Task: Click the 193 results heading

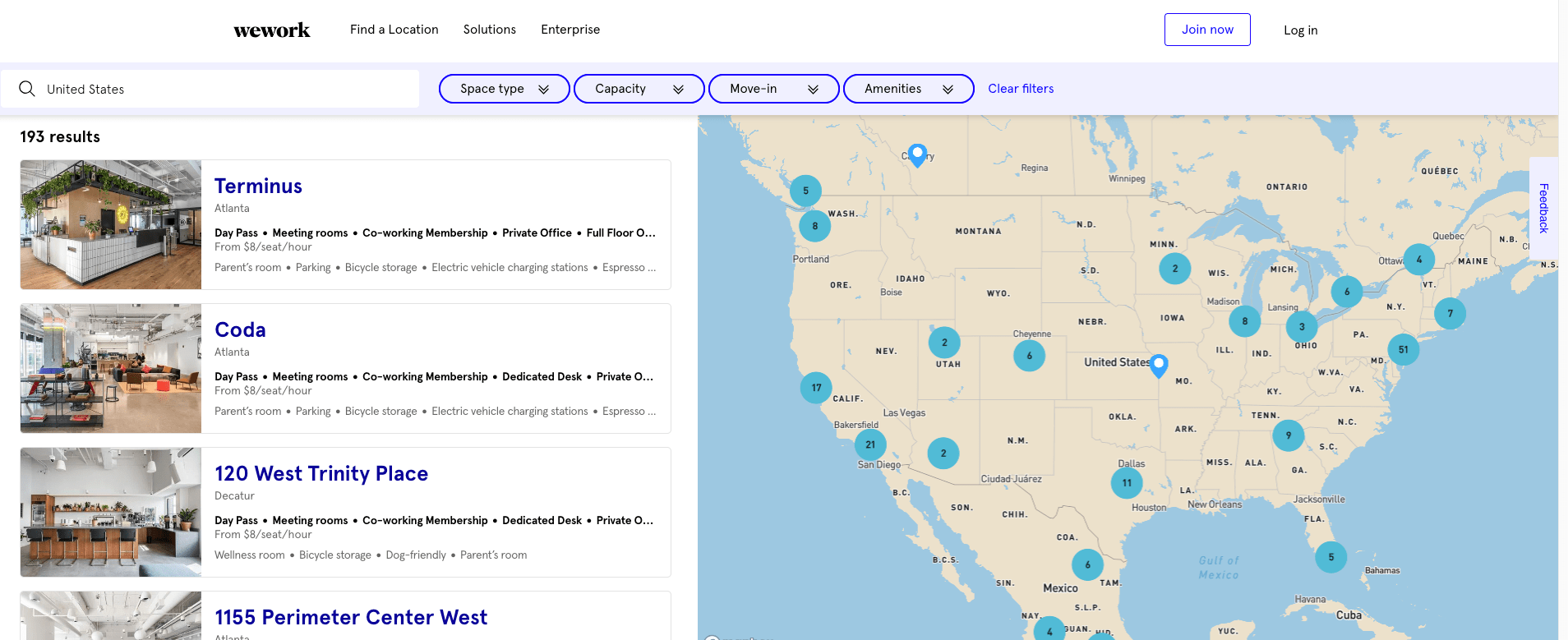Action: coord(60,137)
